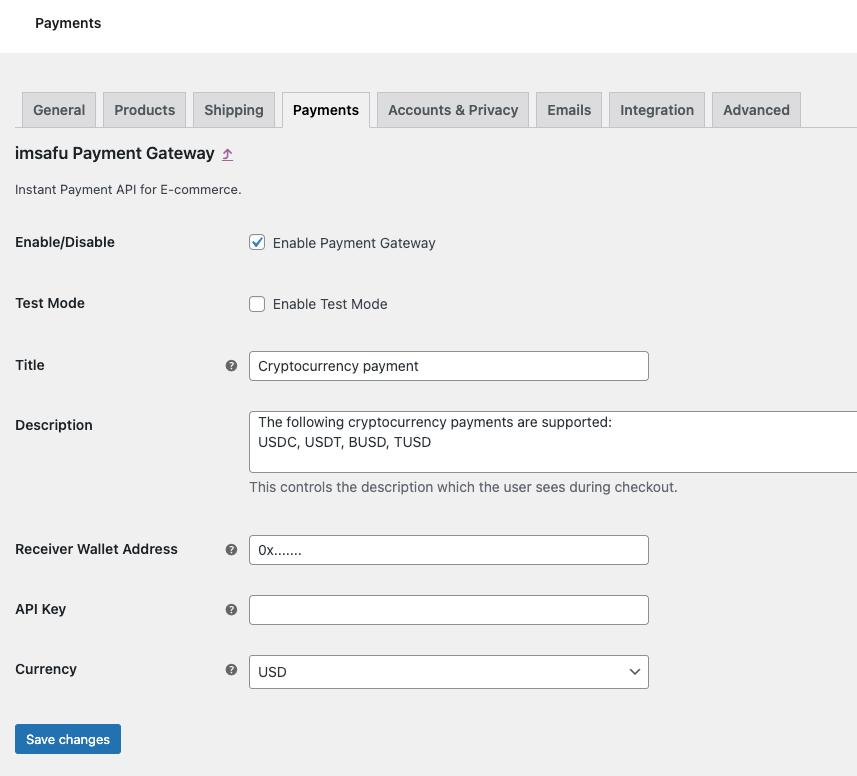
Task: Click into the Title text field
Action: pyautogui.click(x=448, y=366)
